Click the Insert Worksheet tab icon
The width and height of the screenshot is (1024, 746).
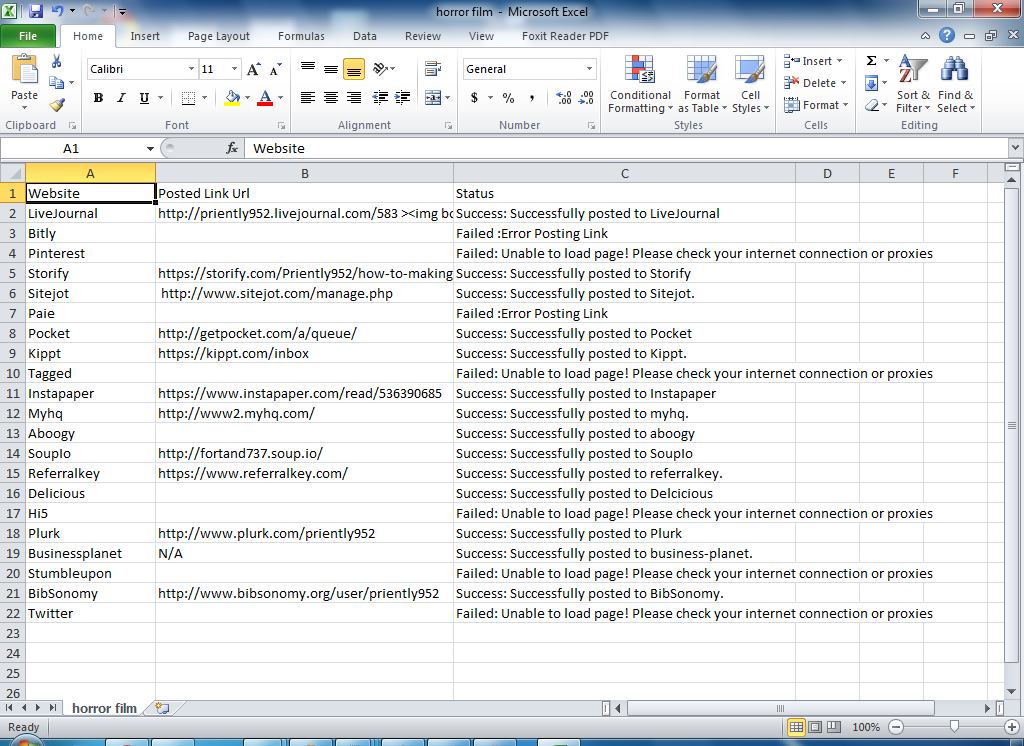click(x=162, y=708)
